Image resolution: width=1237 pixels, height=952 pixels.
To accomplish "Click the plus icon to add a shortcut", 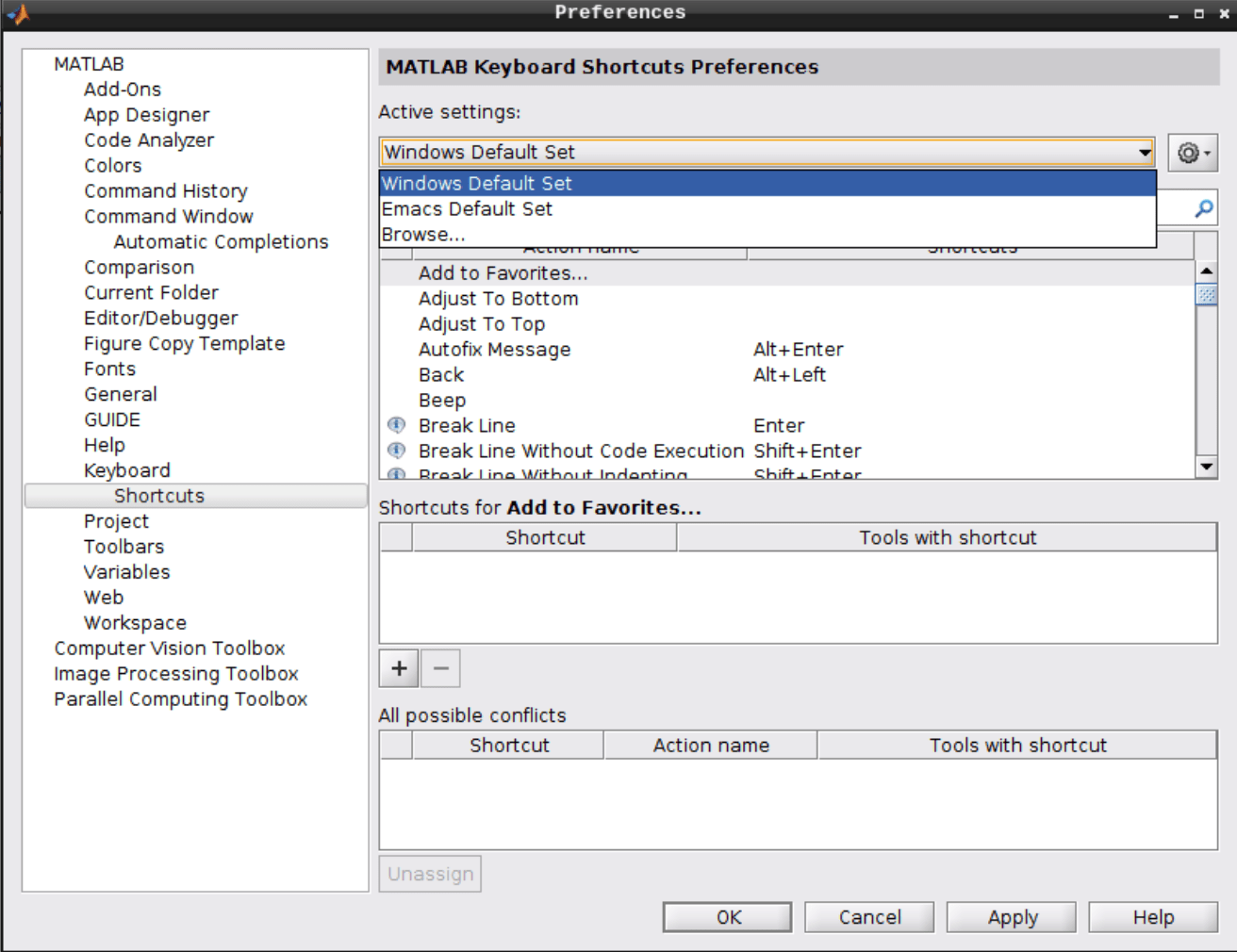I will (x=397, y=668).
